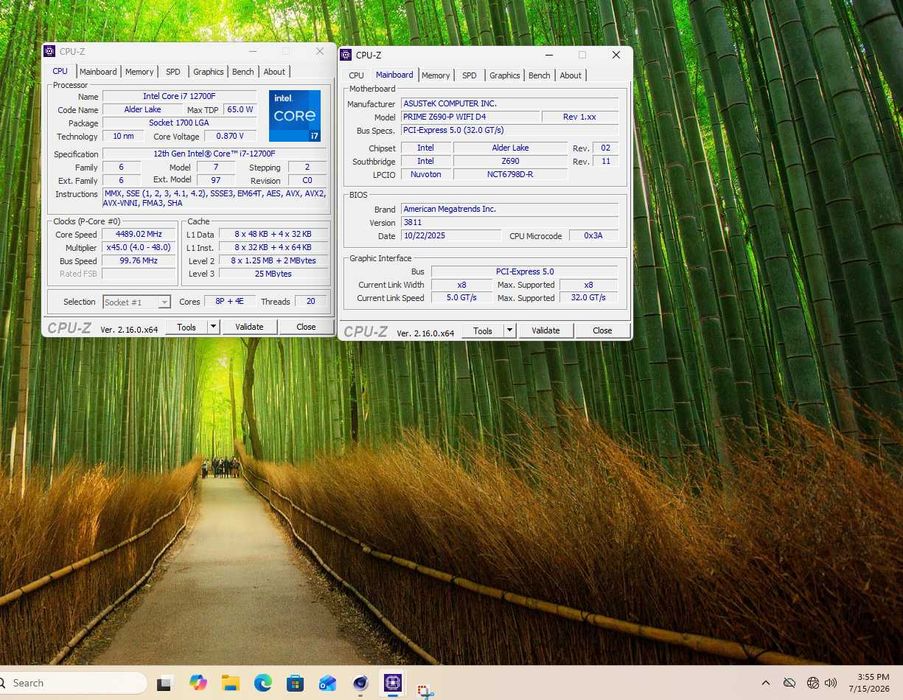Expand Tools dropdown arrow in right window
Image resolution: width=903 pixels, height=700 pixels.
[510, 330]
